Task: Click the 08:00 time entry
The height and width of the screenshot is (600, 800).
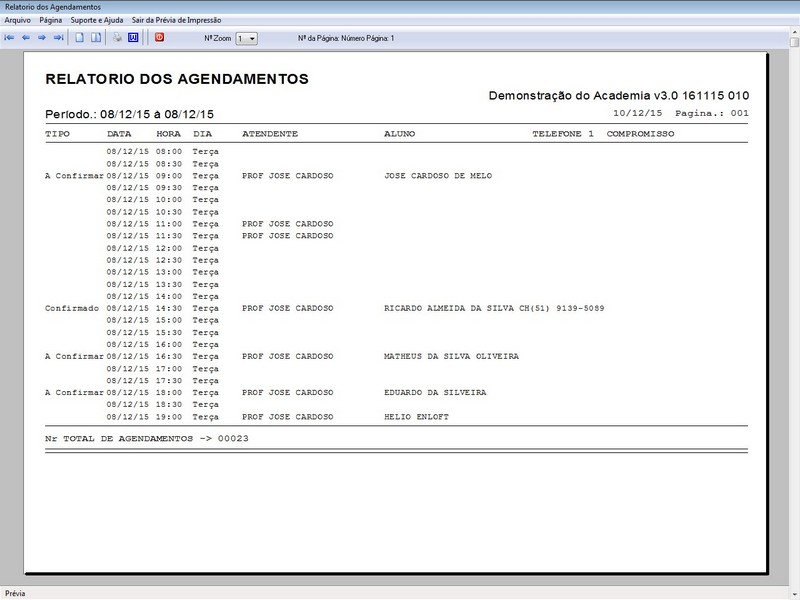Action: click(169, 152)
